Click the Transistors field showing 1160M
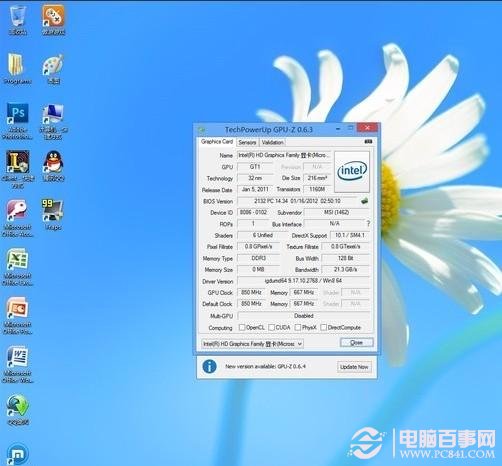502x466 pixels. click(317, 189)
